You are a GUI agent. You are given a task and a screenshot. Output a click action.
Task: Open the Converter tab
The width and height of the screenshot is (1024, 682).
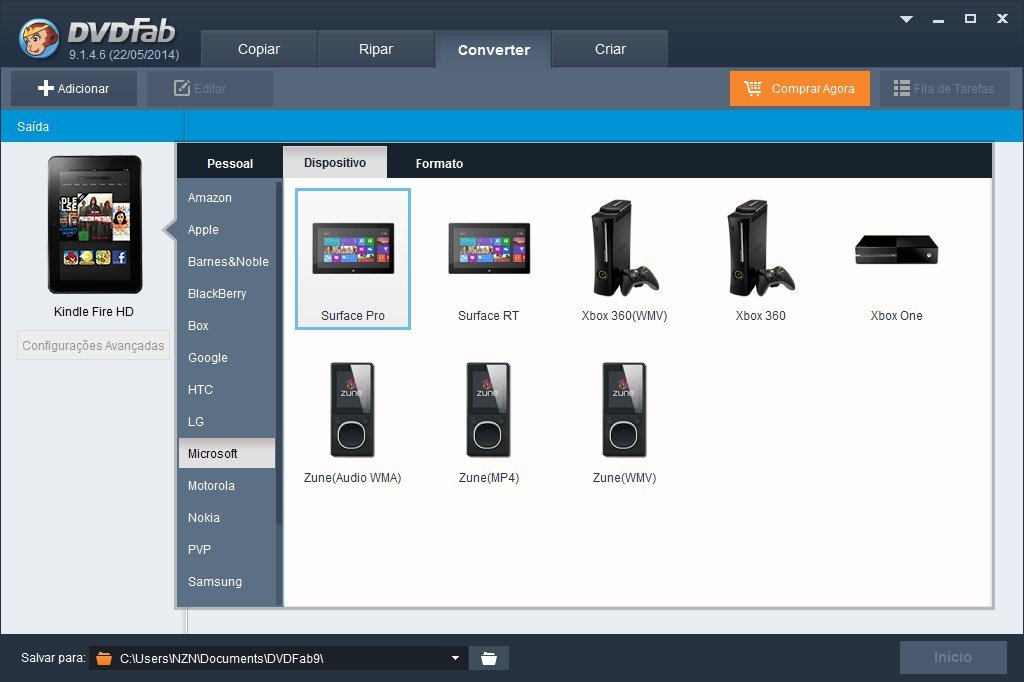(494, 49)
